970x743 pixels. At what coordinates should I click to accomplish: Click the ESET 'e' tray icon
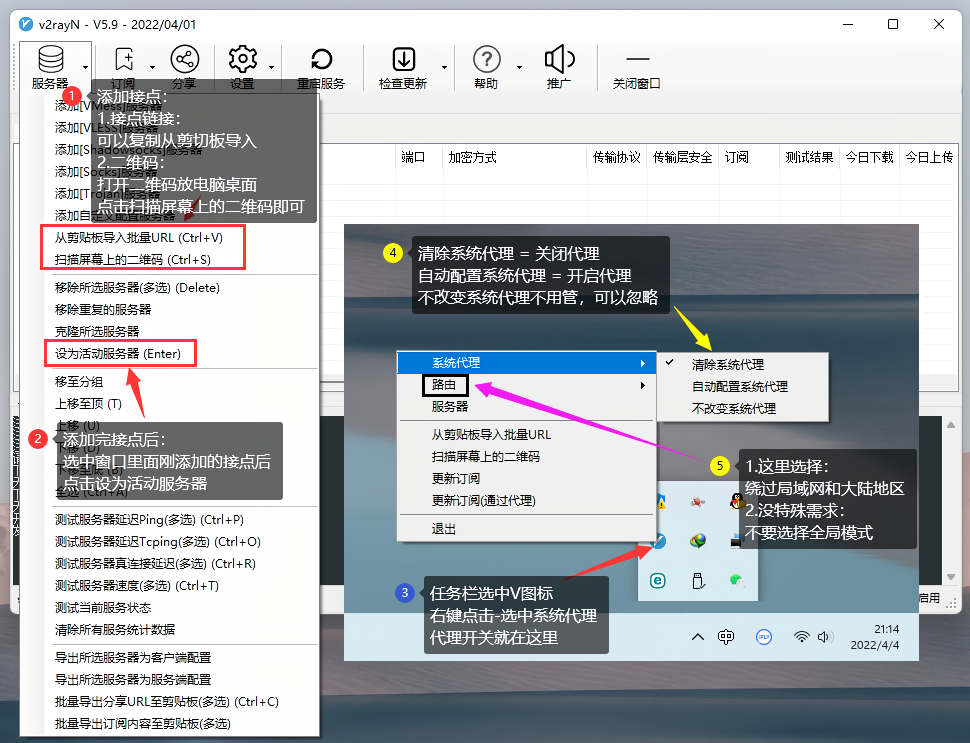click(x=658, y=580)
